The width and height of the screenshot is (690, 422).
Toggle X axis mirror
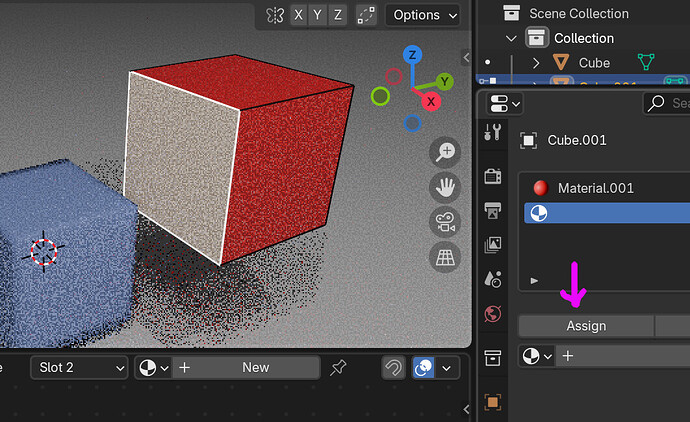(x=299, y=15)
